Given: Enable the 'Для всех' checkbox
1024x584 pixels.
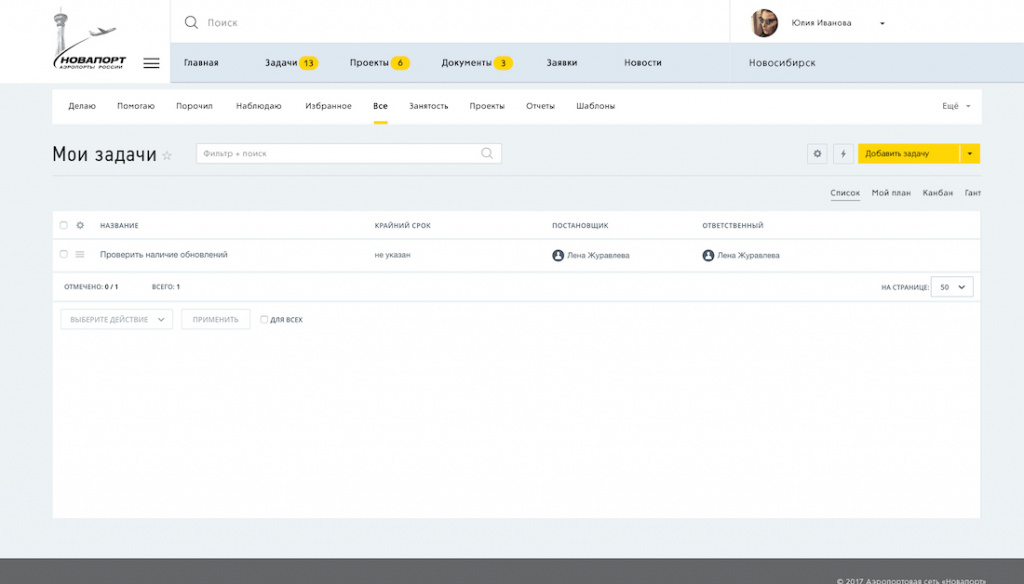Looking at the screenshot, I should (x=264, y=320).
